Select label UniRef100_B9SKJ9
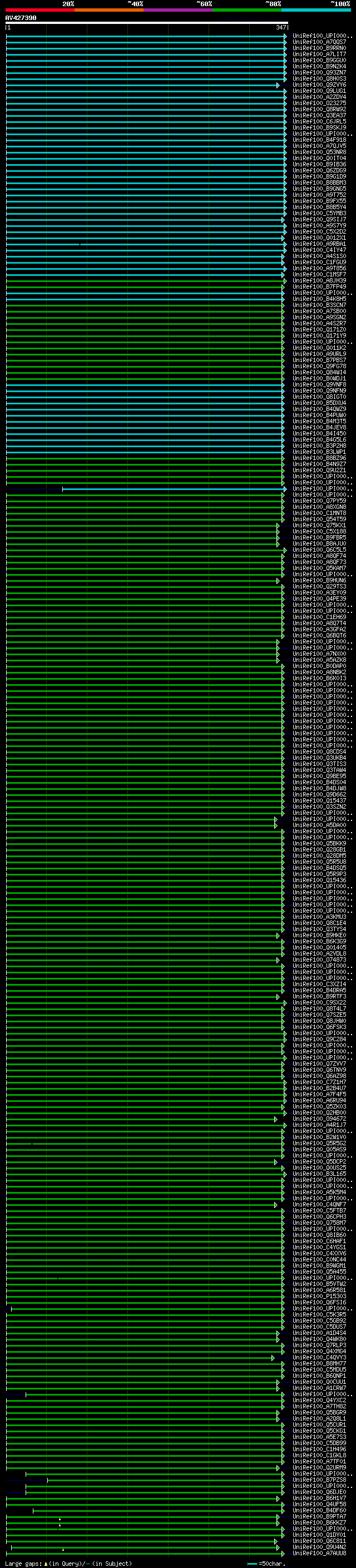 point(319,127)
